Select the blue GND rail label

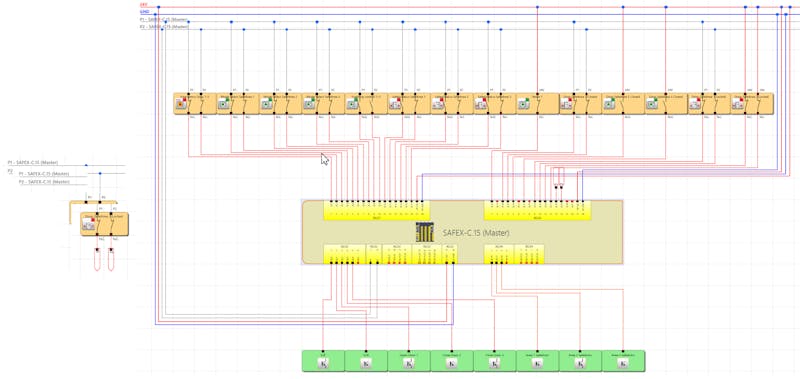coord(144,12)
